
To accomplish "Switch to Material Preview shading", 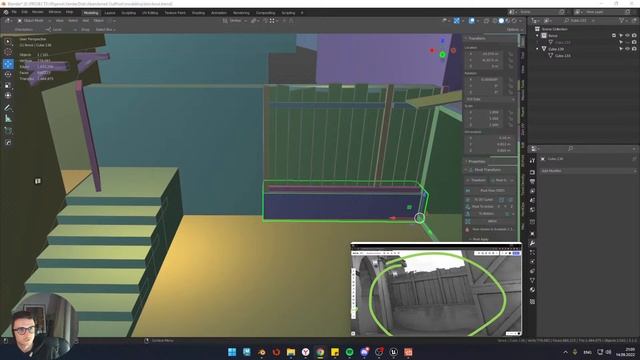I will [x=508, y=20].
